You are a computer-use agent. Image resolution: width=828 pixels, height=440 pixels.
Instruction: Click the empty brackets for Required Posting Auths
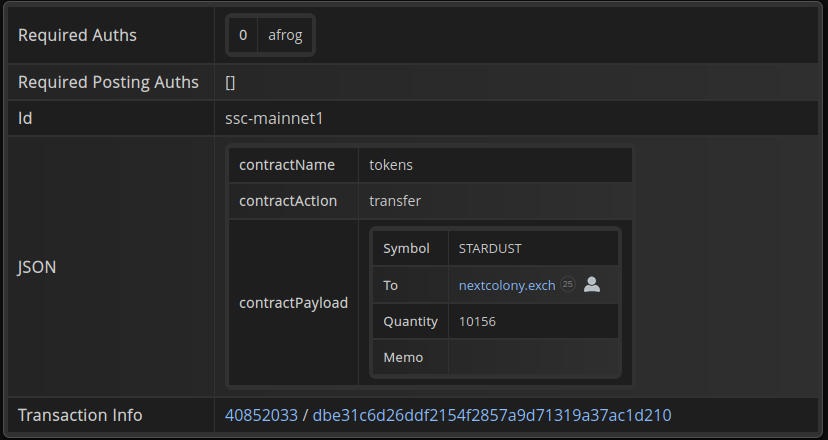[x=230, y=83]
